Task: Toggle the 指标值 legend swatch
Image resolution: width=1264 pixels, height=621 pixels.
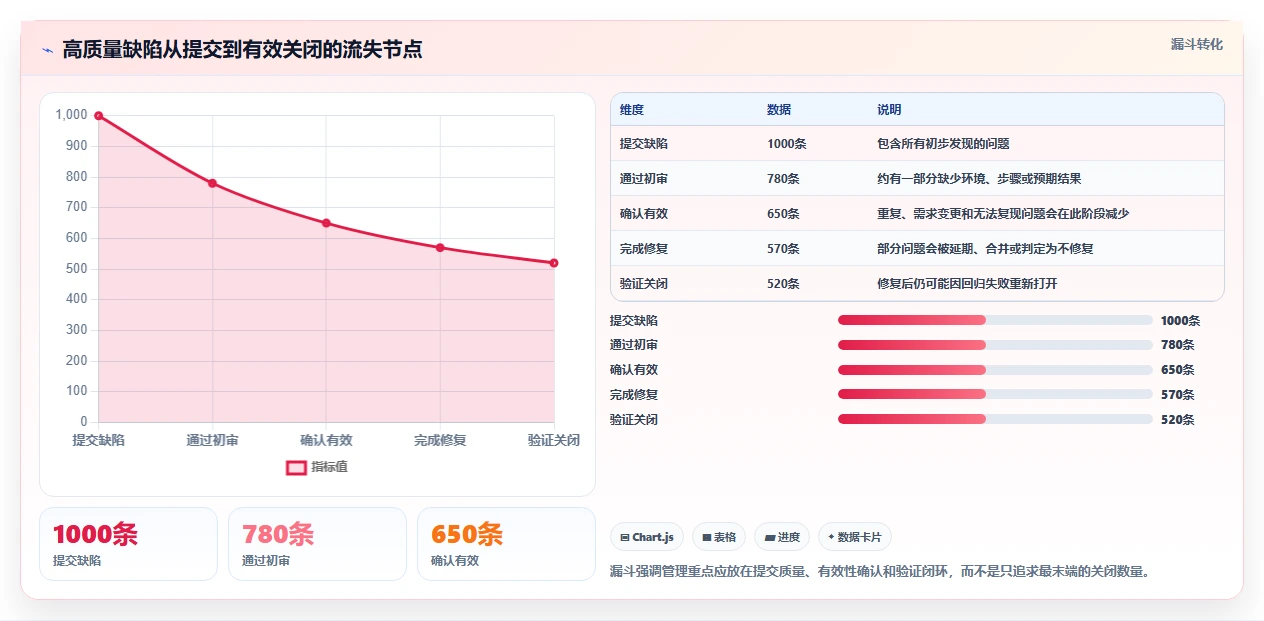Action: point(296,467)
